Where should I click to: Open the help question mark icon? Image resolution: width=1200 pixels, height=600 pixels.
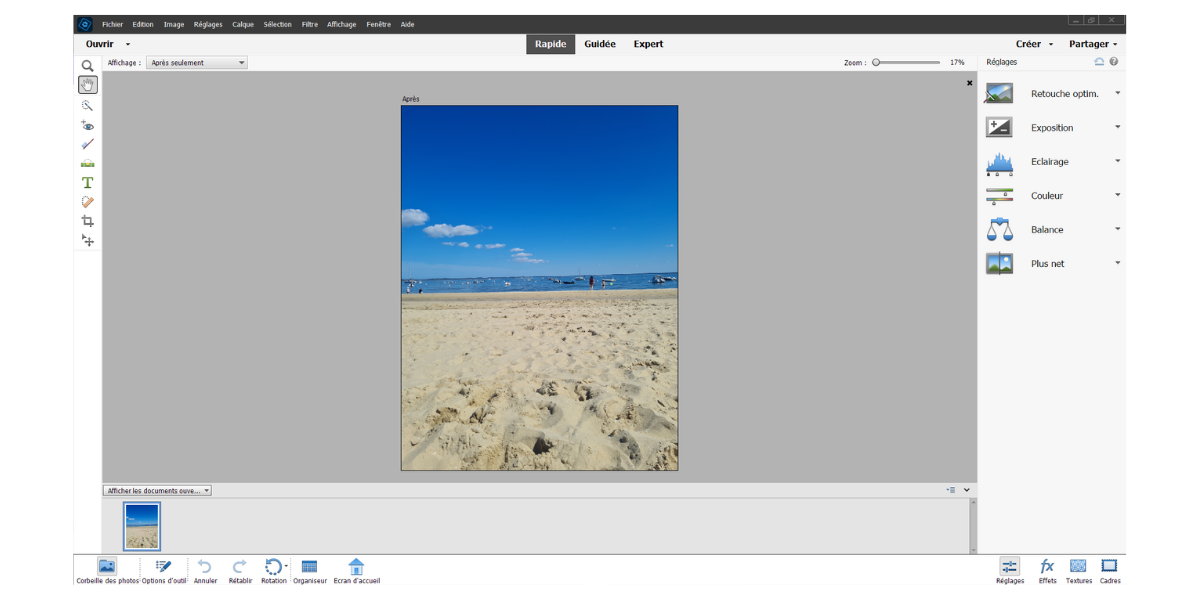(1114, 62)
